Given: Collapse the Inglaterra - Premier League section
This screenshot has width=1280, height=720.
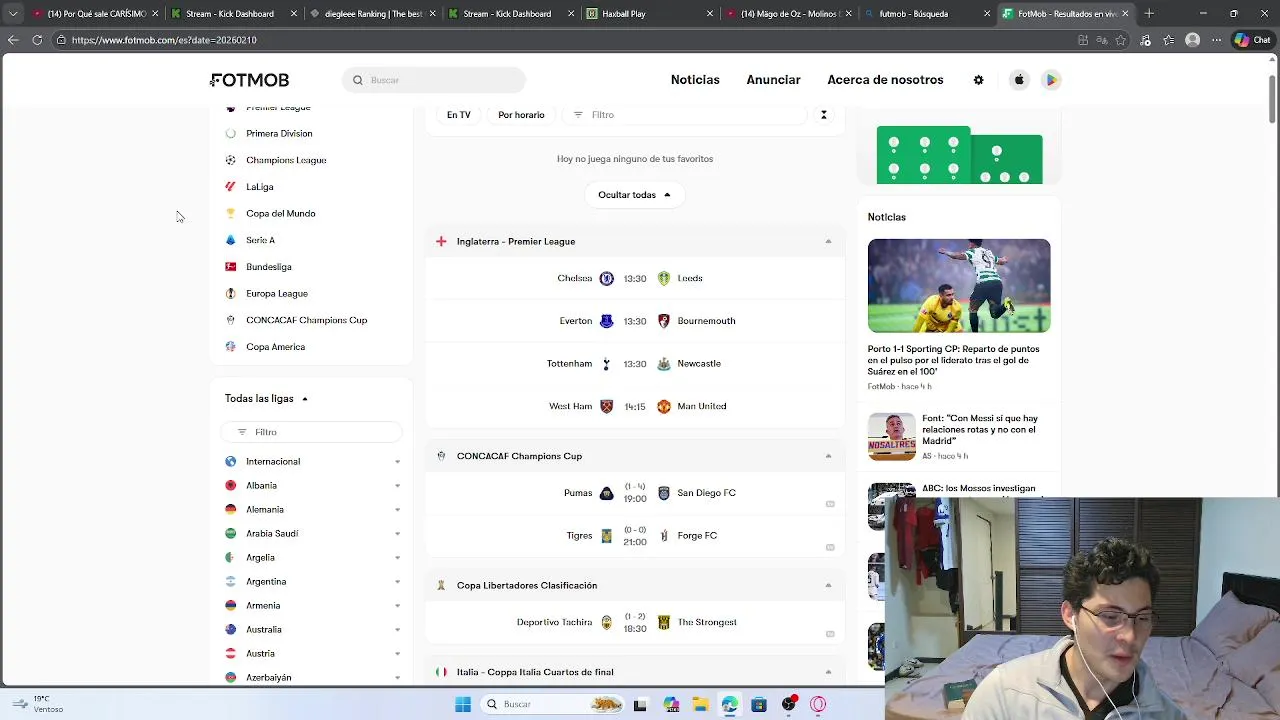Looking at the screenshot, I should pos(828,242).
